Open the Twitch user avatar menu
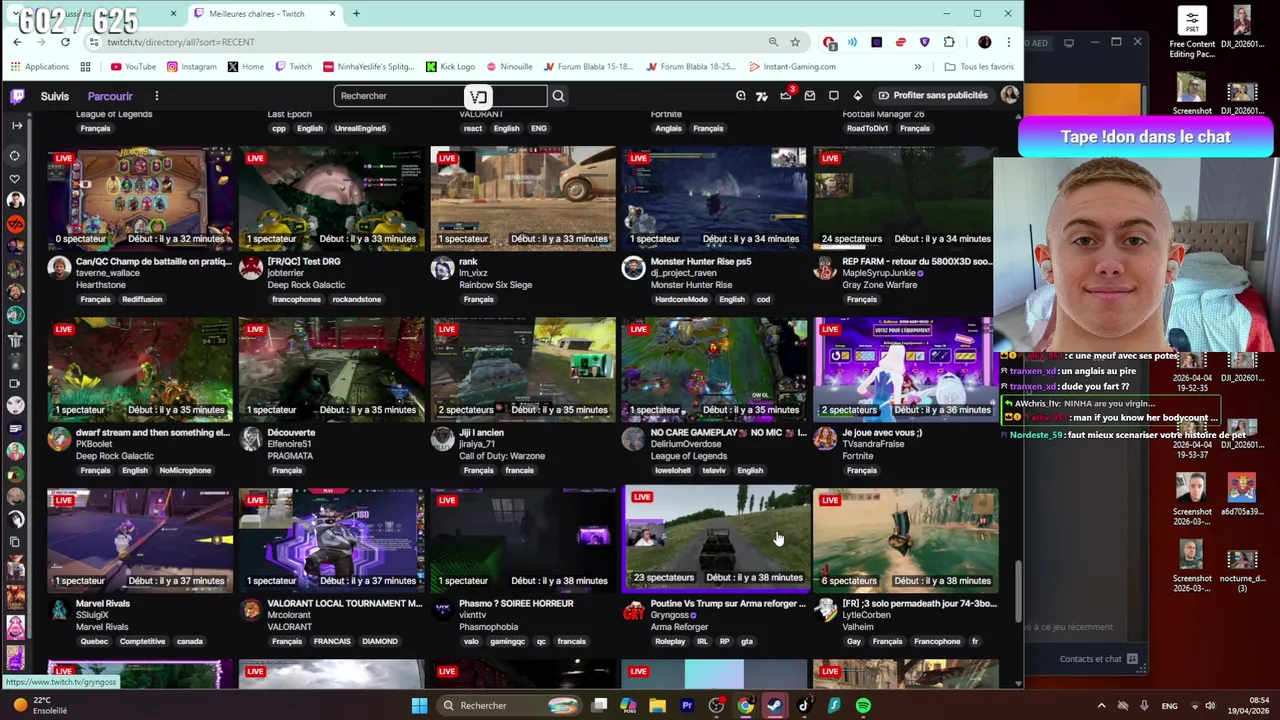This screenshot has width=1280, height=720. [x=1008, y=95]
